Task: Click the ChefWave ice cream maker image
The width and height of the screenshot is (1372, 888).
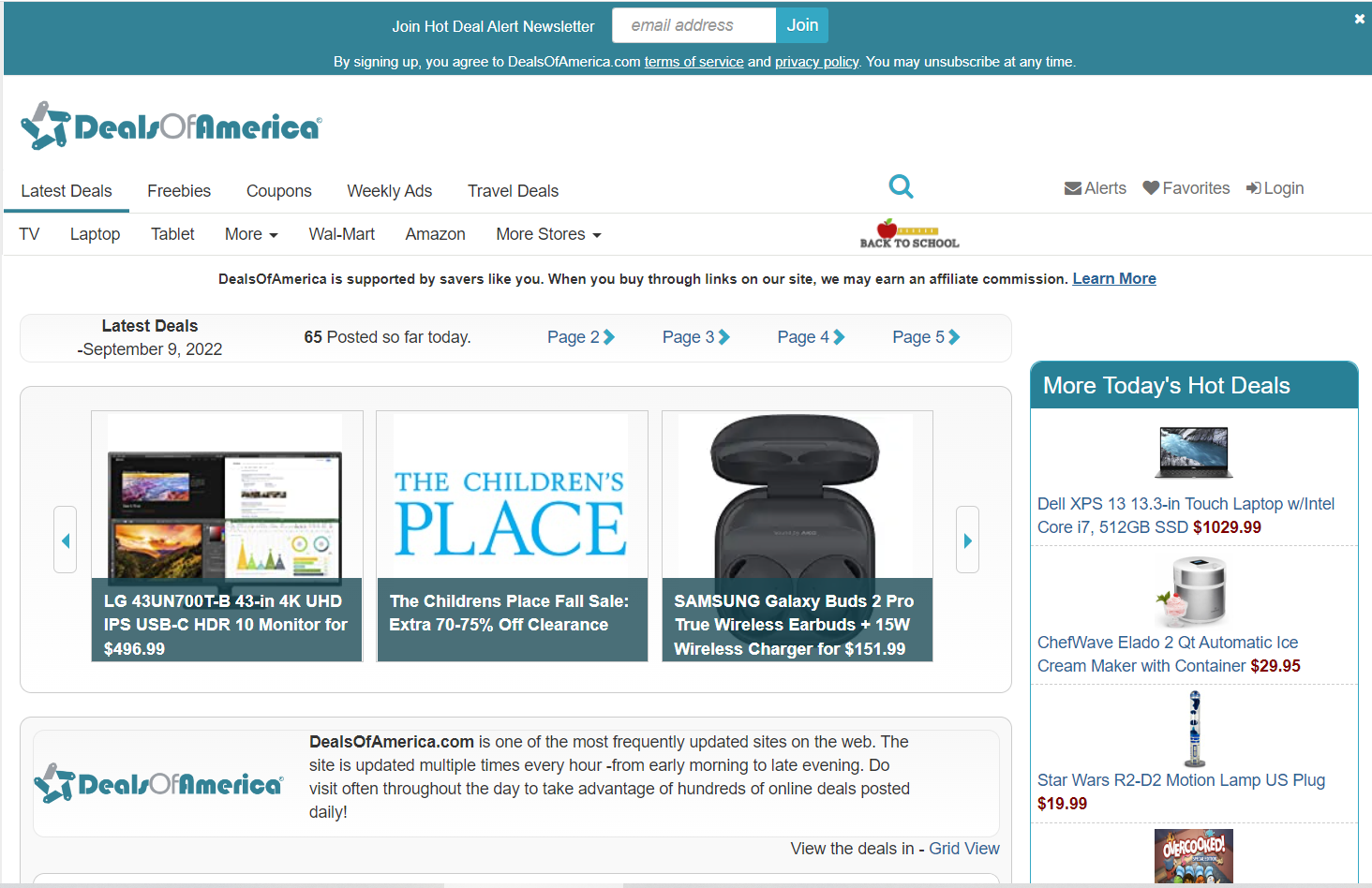Action: [x=1194, y=591]
